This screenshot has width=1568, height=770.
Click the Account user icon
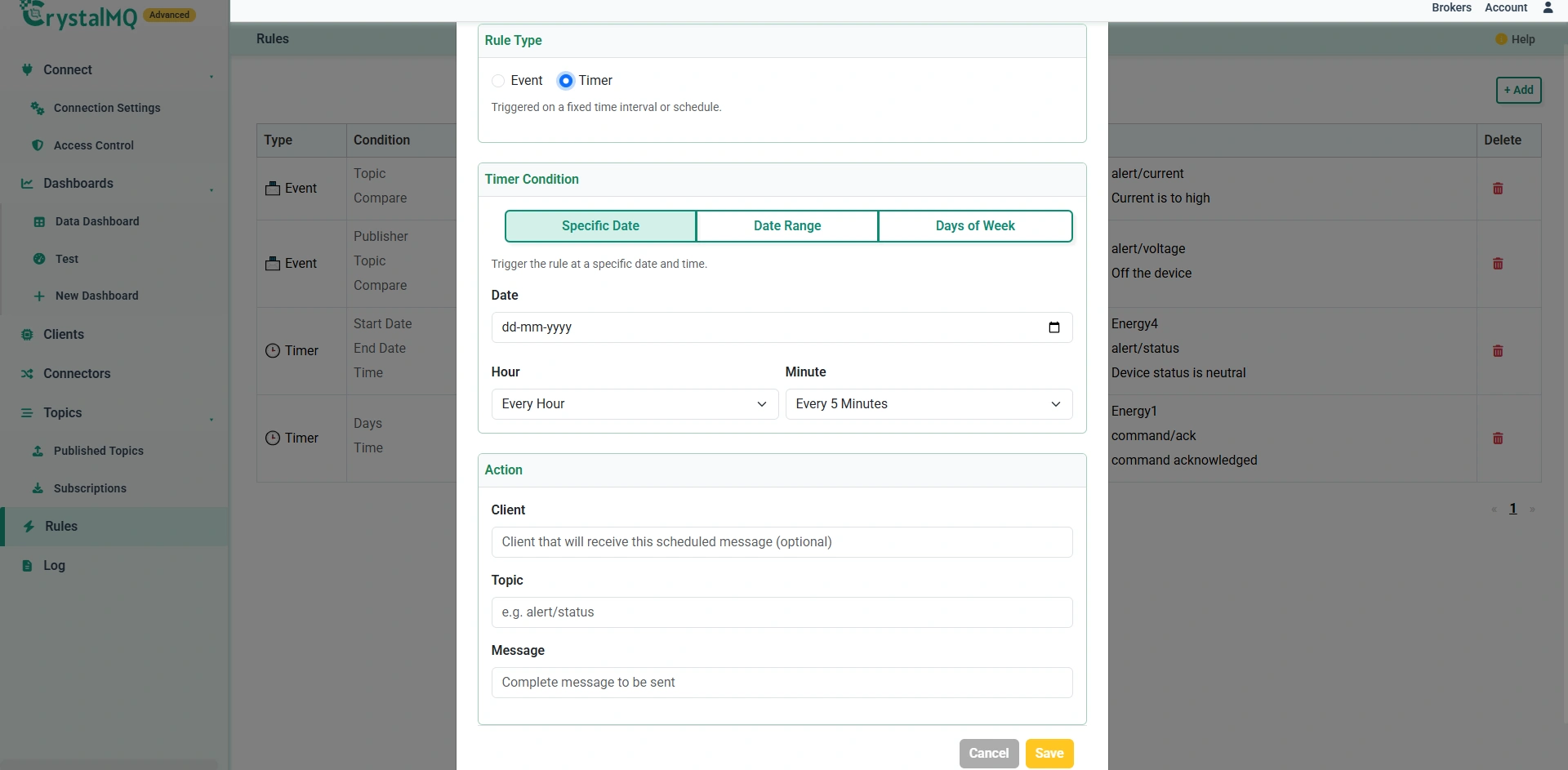[1548, 7]
